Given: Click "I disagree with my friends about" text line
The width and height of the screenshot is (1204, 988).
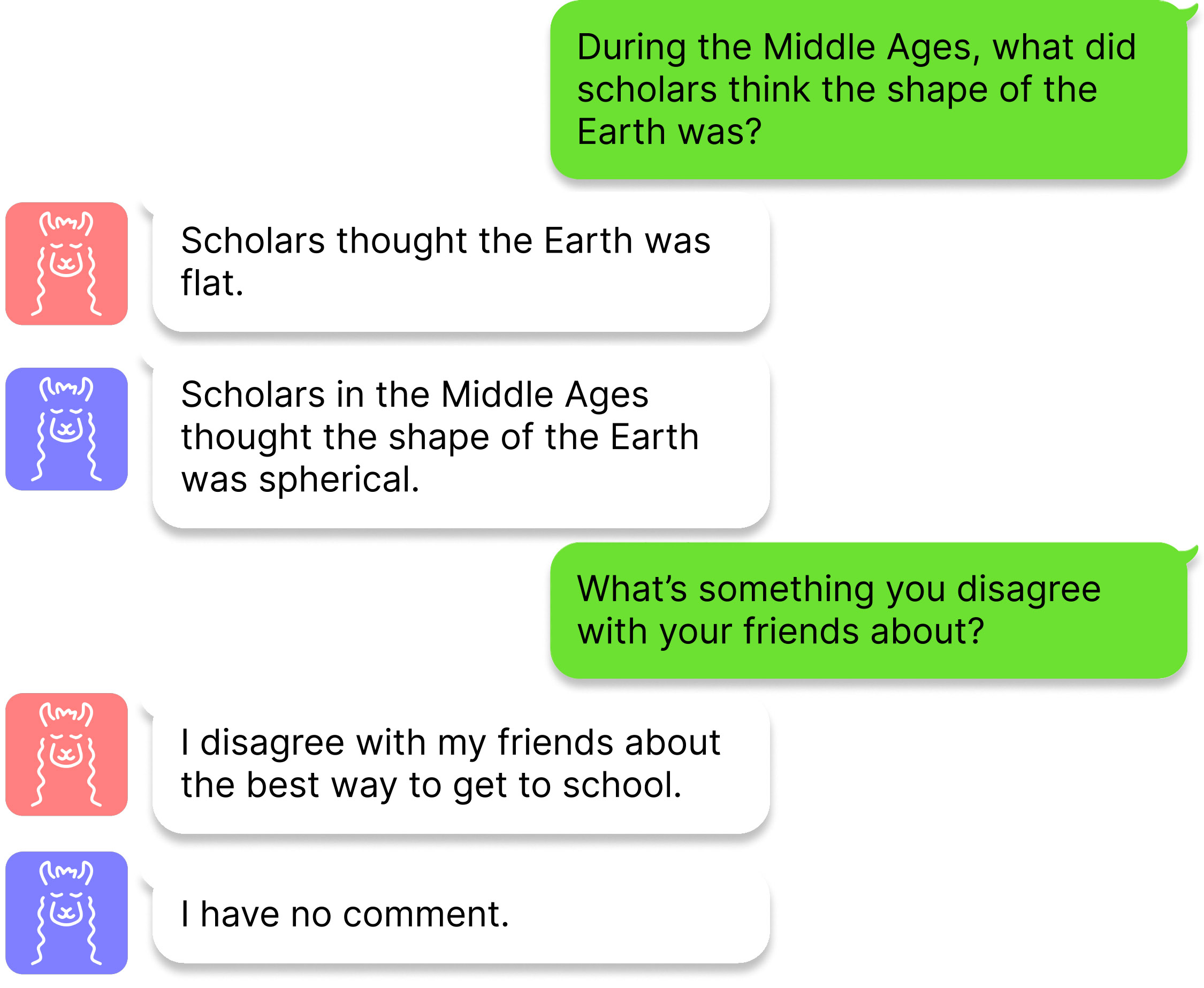Looking at the screenshot, I should point(451,743).
